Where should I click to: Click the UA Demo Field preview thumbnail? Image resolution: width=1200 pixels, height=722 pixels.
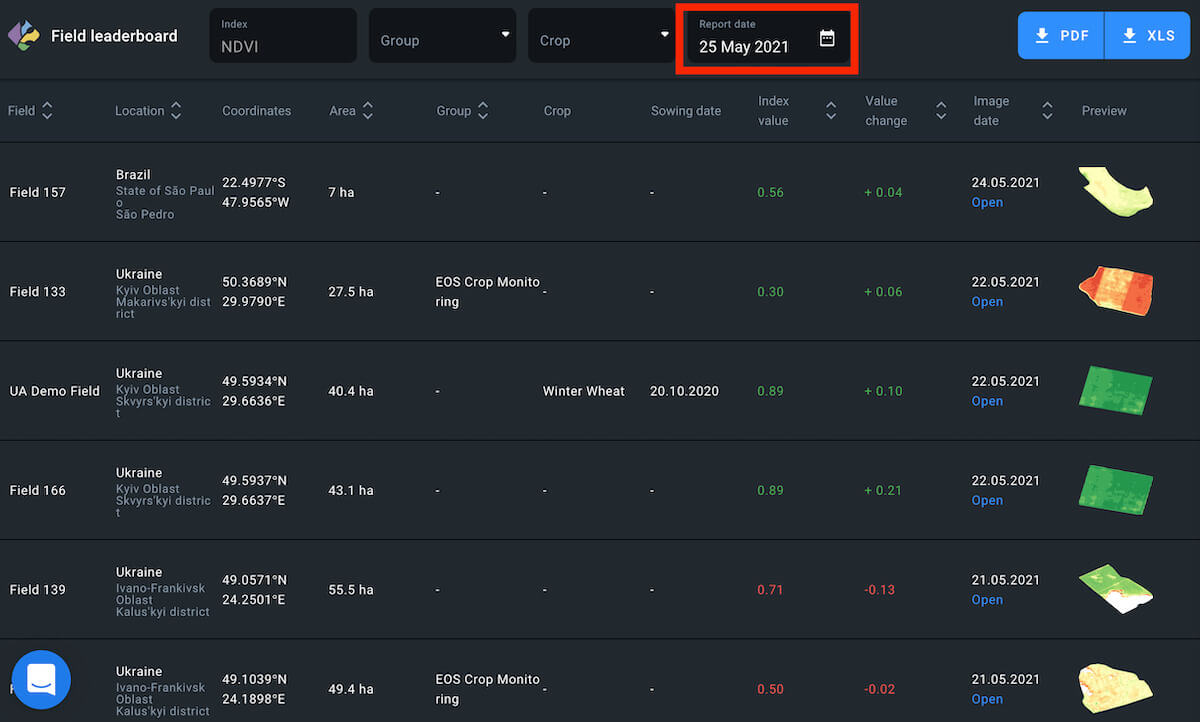(1116, 390)
